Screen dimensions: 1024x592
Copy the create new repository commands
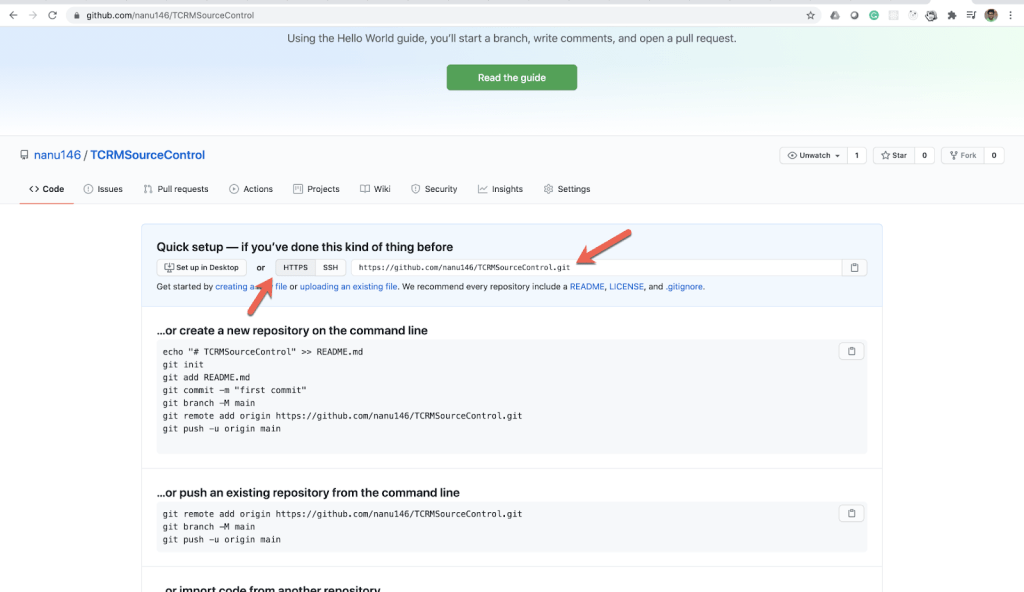pos(851,351)
